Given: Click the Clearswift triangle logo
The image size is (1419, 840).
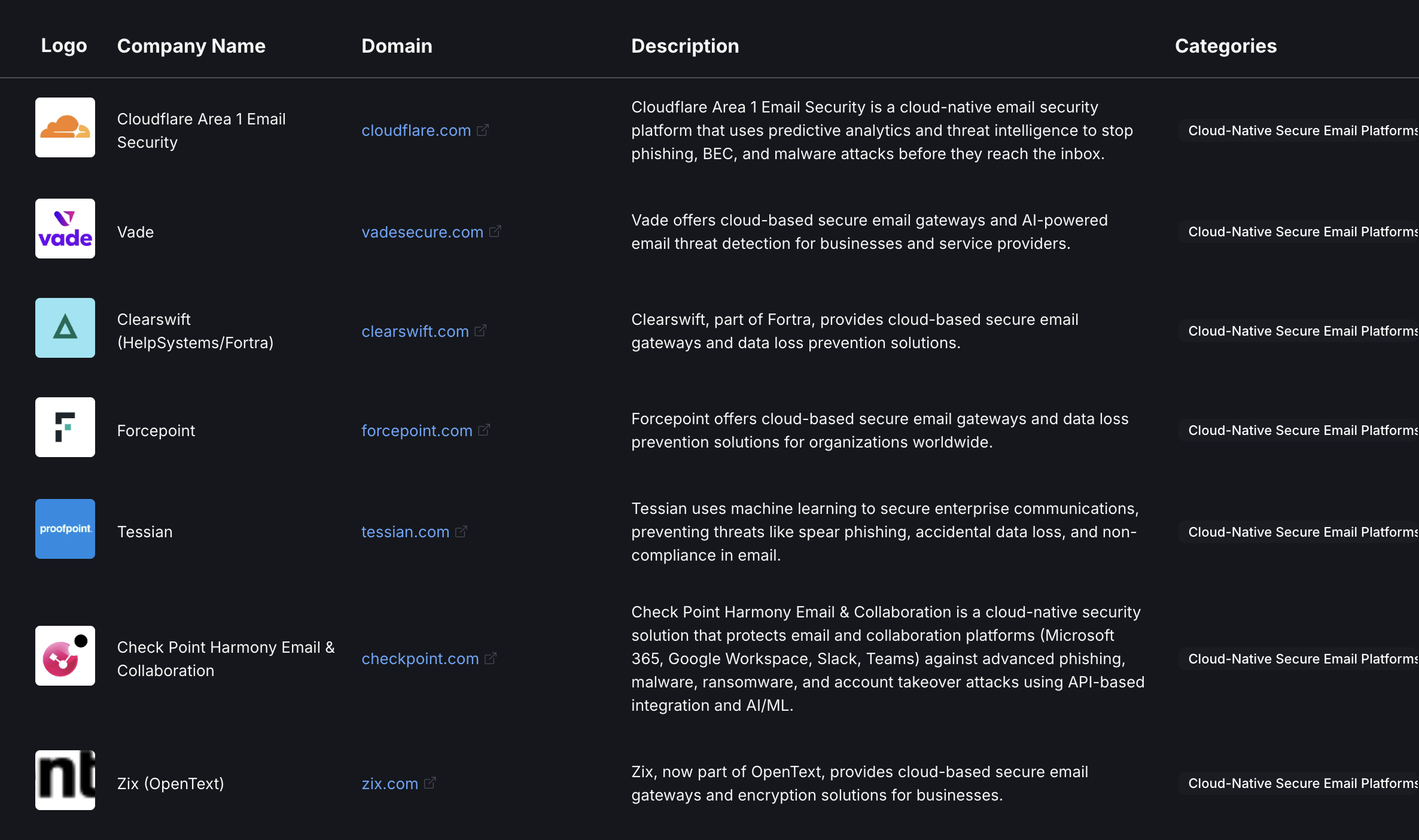Looking at the screenshot, I should click(65, 328).
